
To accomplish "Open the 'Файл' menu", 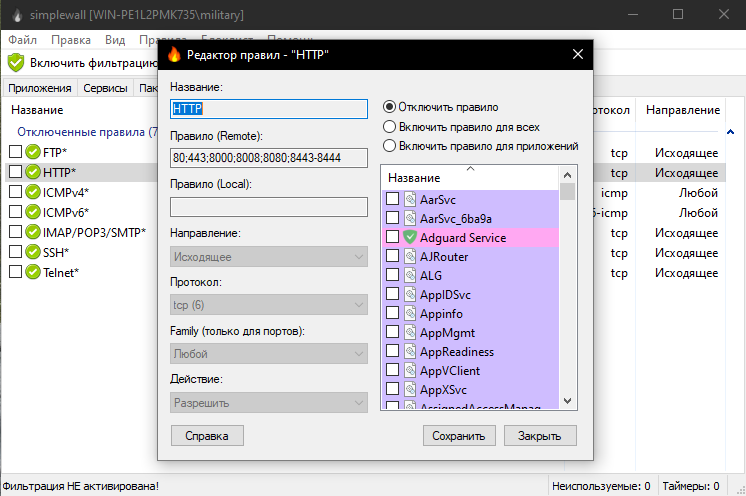I will [x=22, y=39].
